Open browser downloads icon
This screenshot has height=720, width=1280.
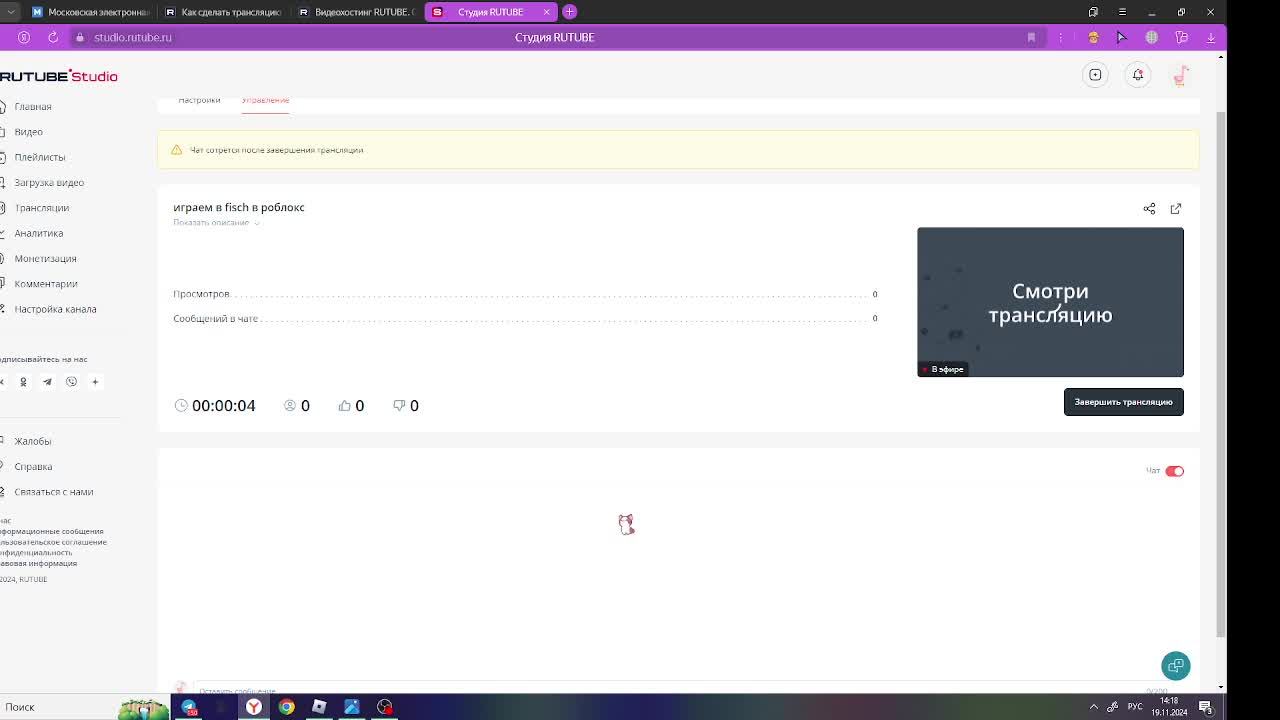[x=1210, y=37]
